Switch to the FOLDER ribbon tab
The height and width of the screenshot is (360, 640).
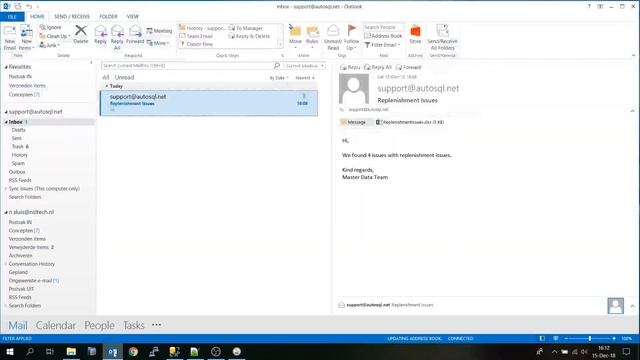[x=108, y=17]
